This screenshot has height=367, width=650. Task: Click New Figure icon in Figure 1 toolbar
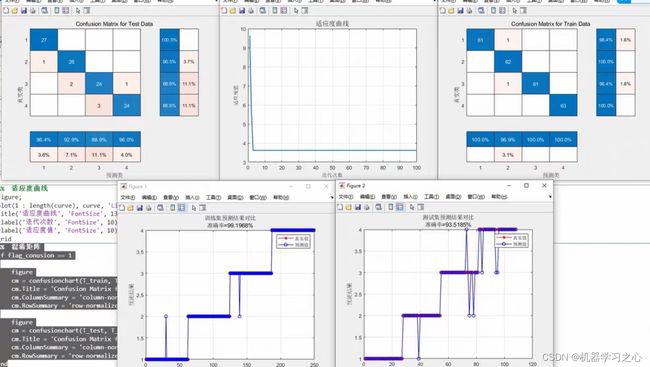pos(122,207)
